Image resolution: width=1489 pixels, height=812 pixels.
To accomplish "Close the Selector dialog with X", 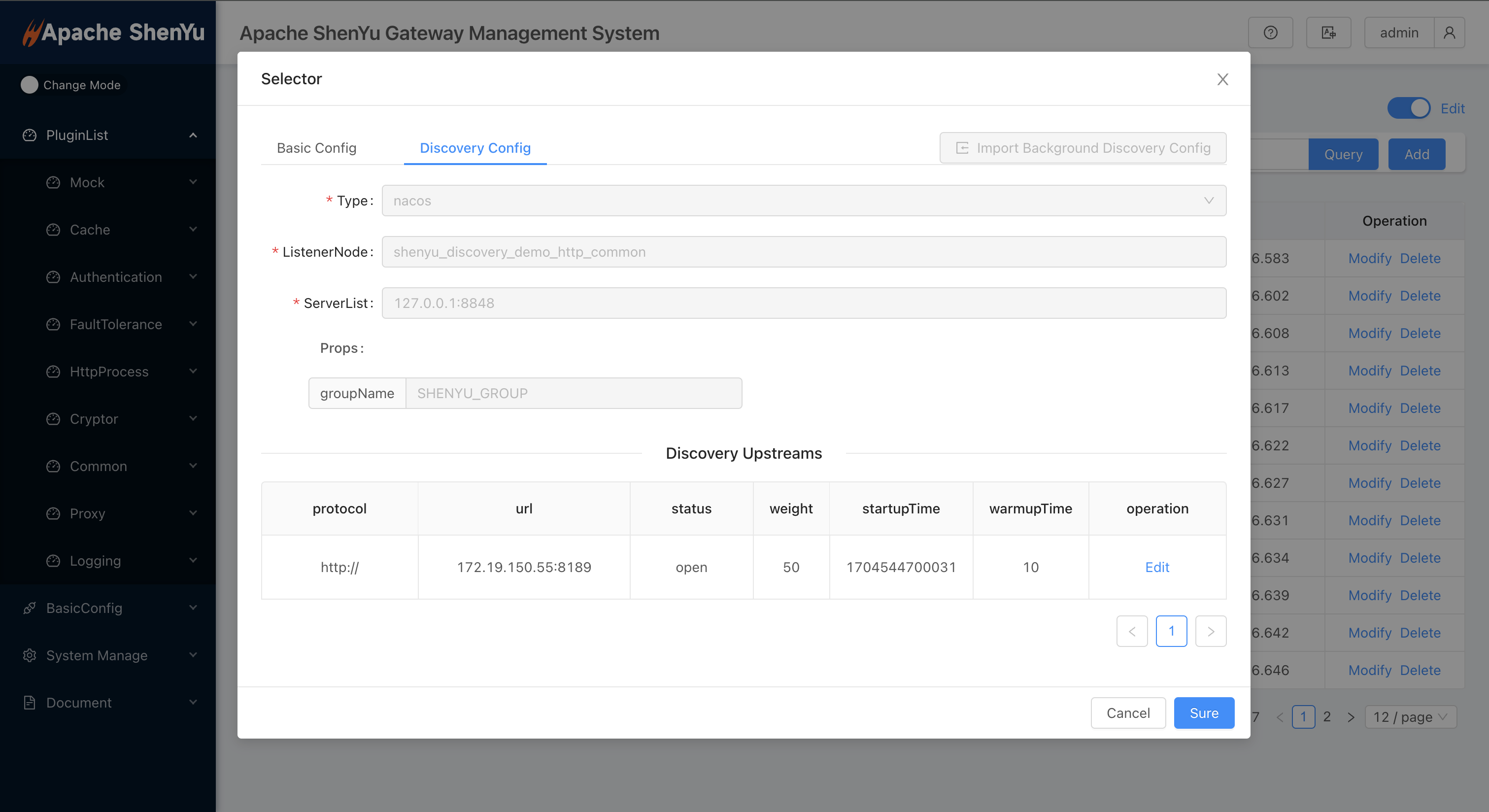I will point(1222,79).
